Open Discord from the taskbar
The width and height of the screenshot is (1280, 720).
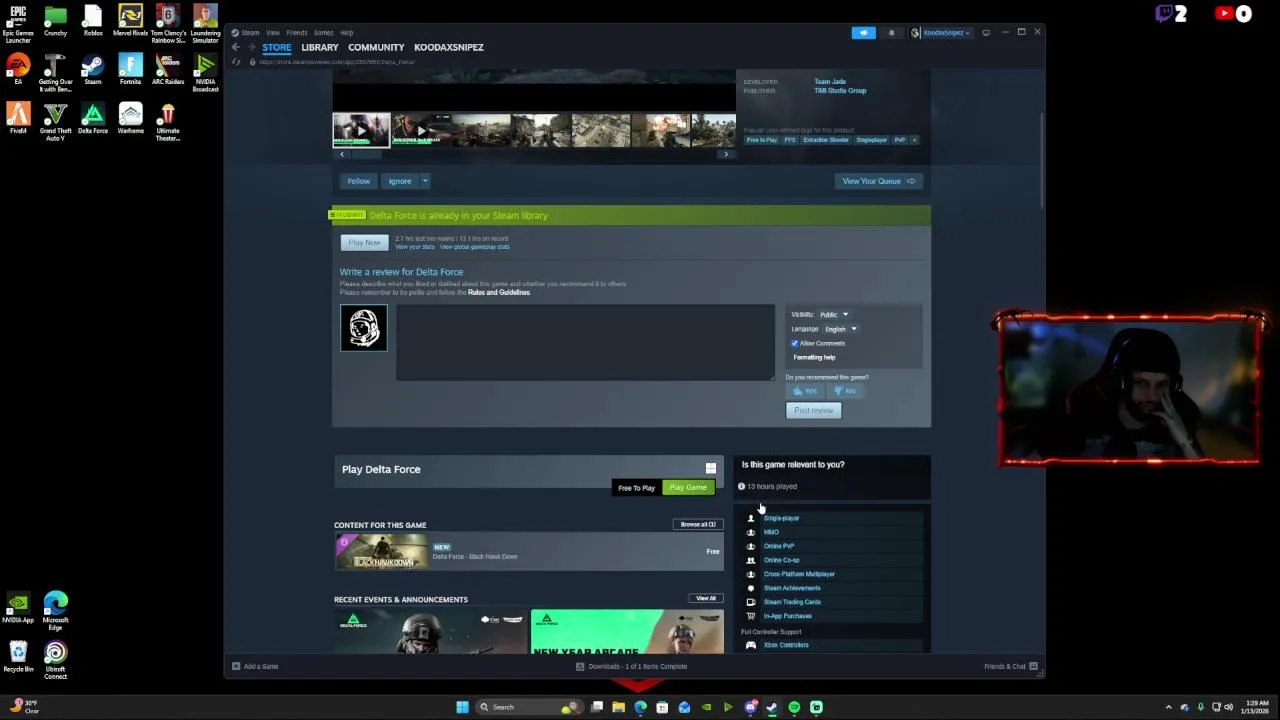click(750, 707)
